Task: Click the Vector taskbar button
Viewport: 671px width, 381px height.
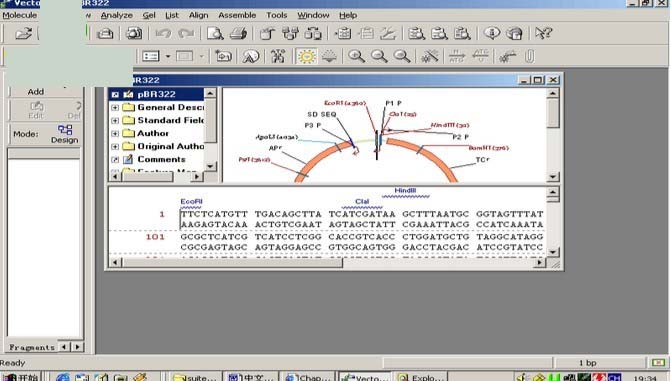Action: click(x=365, y=377)
